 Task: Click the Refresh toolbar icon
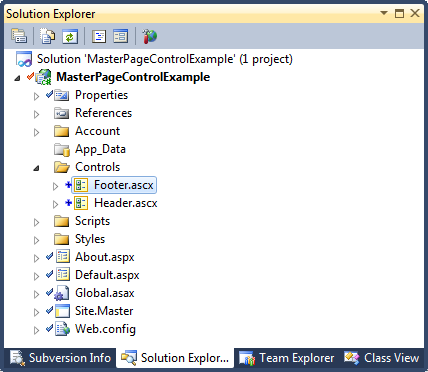70,36
